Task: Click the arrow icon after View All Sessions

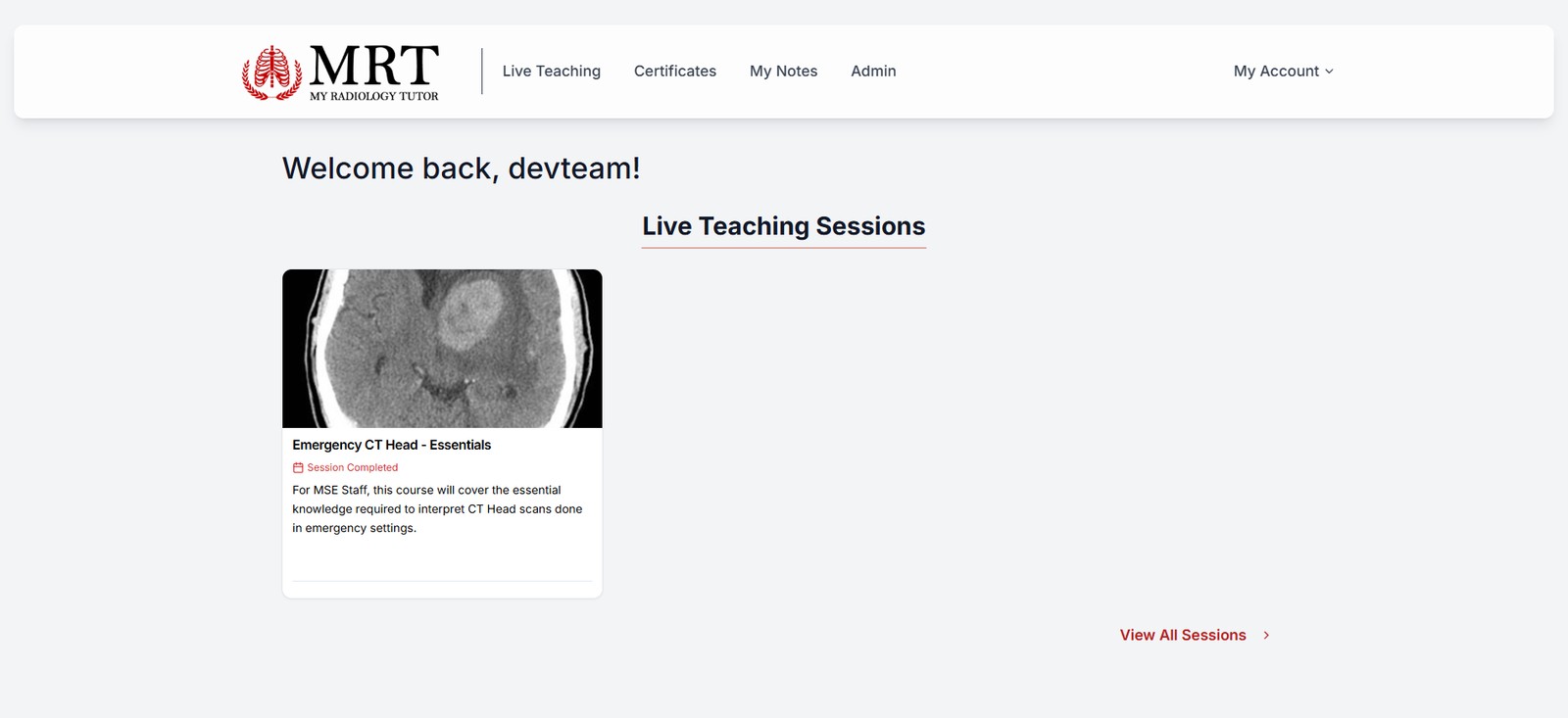Action: (1266, 636)
